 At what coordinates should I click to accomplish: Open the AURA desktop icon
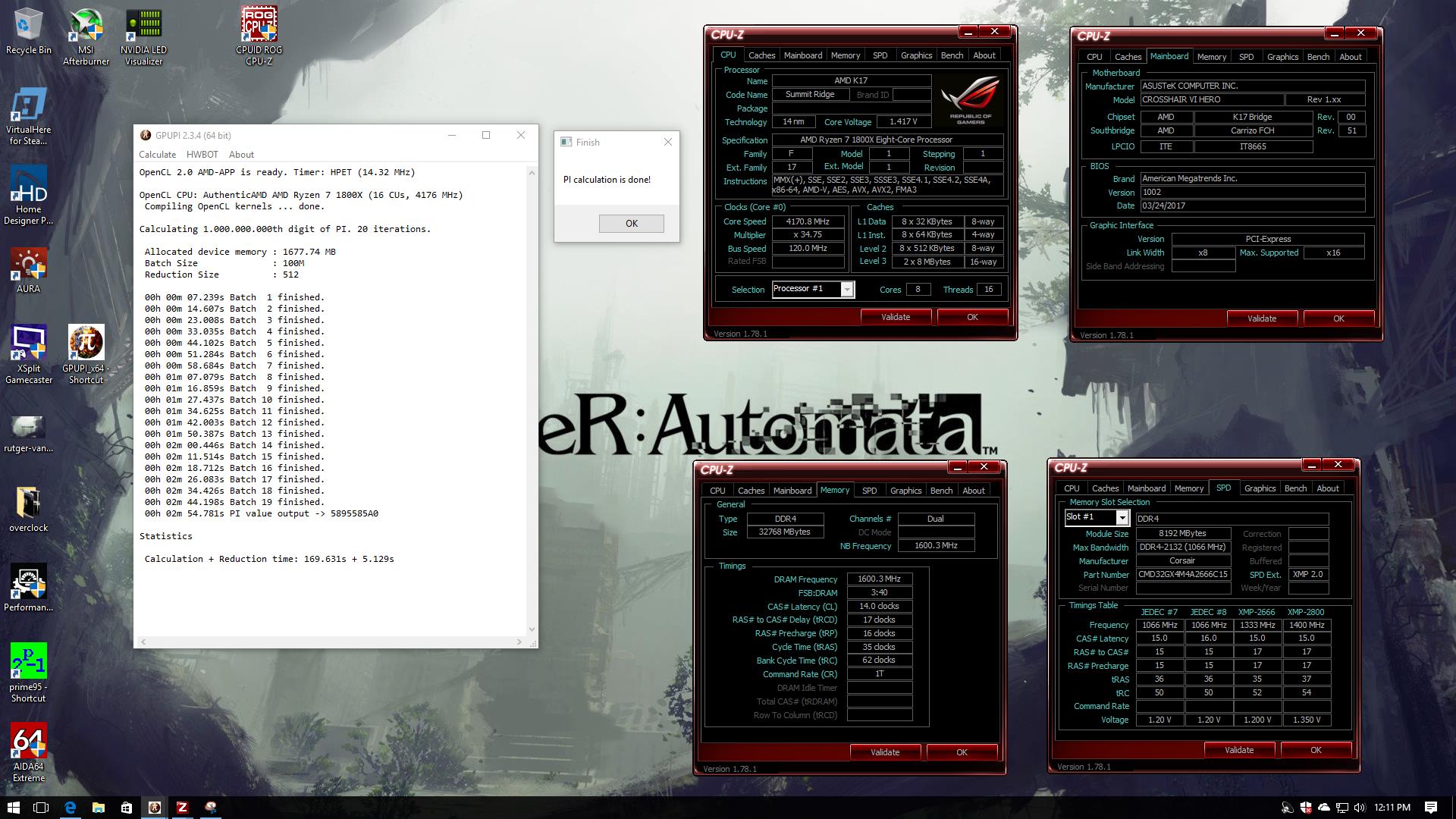point(28,271)
